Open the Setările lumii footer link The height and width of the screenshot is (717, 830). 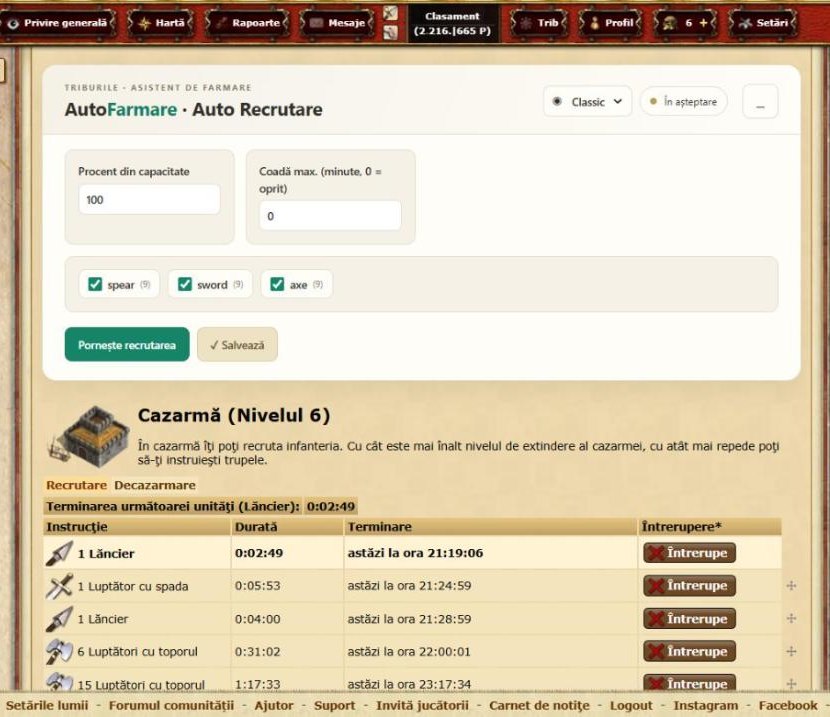pos(47,705)
